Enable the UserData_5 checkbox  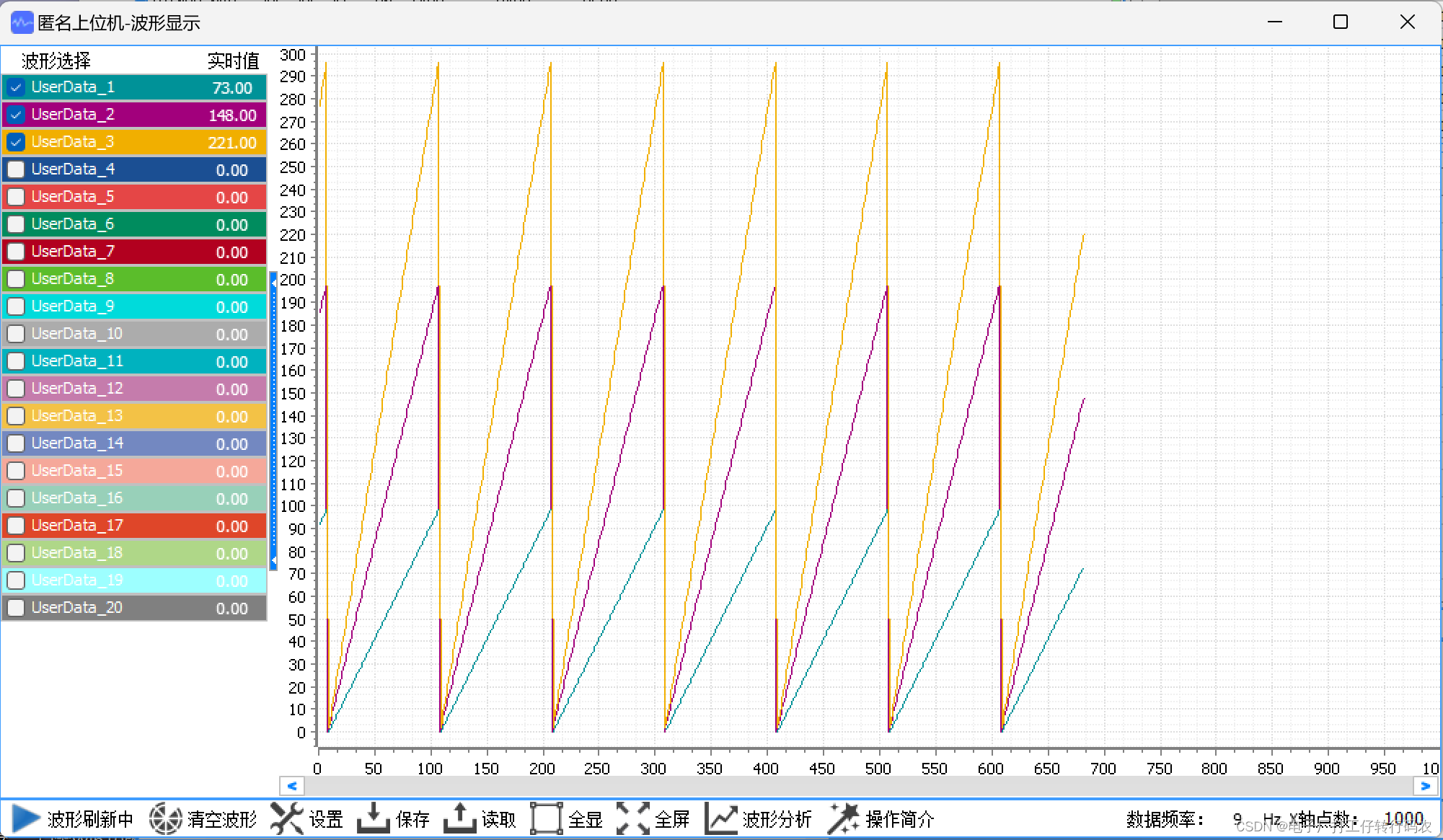(x=16, y=197)
